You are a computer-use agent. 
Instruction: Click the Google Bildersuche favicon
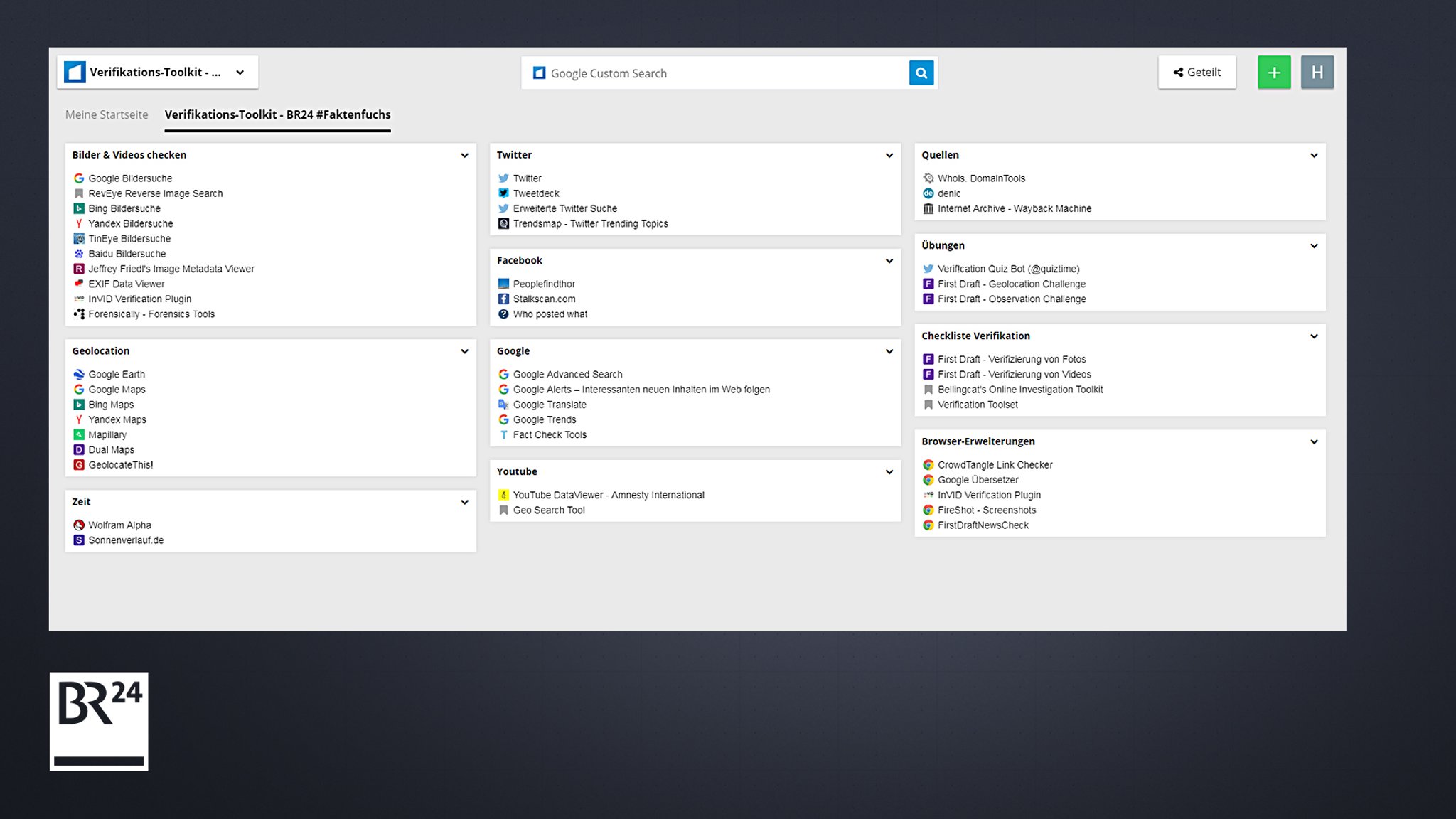[79, 178]
